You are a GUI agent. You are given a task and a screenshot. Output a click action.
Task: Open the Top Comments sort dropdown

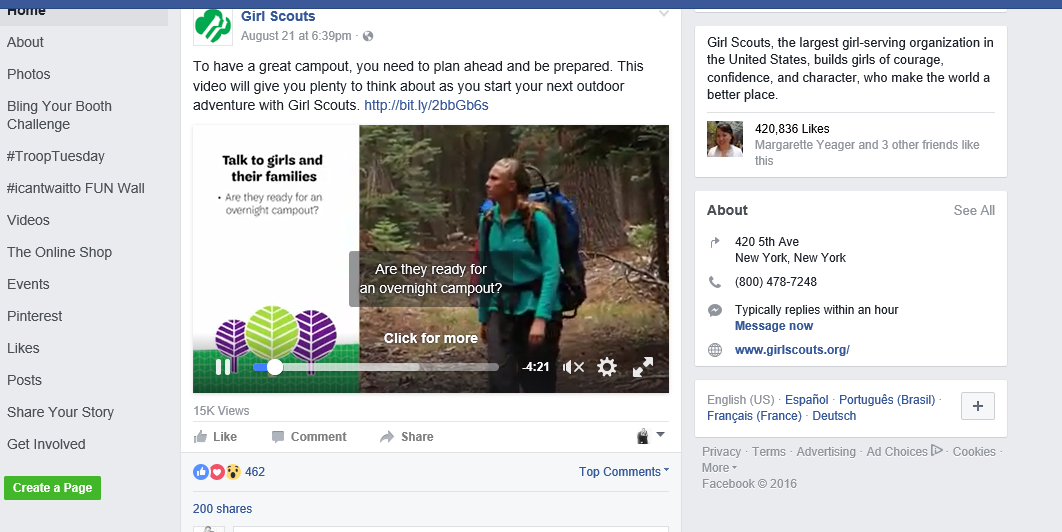(x=624, y=472)
